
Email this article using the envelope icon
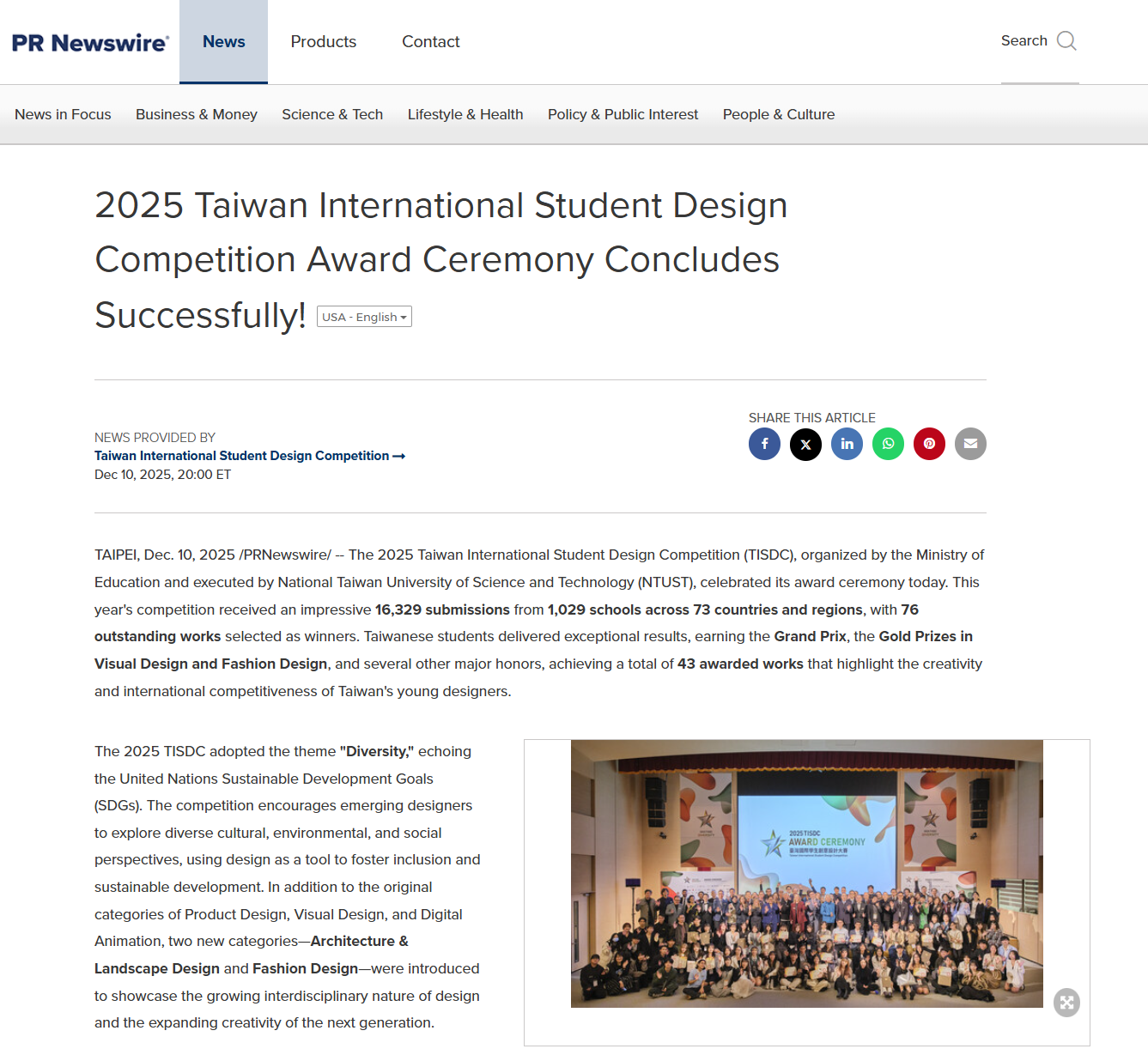tap(970, 444)
